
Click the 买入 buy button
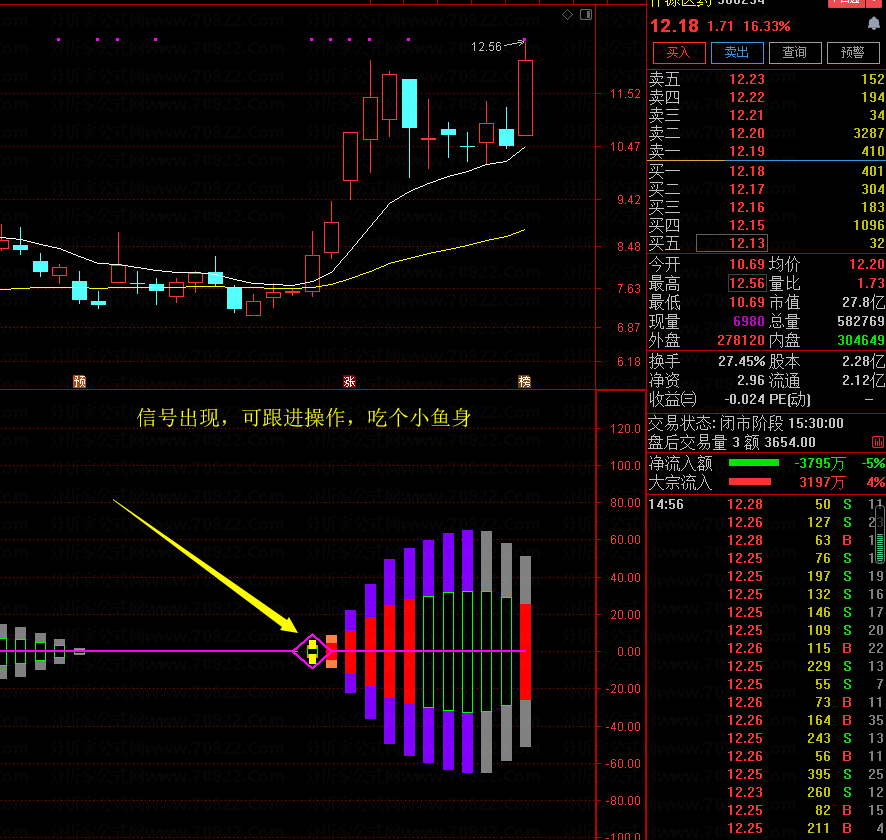click(679, 53)
